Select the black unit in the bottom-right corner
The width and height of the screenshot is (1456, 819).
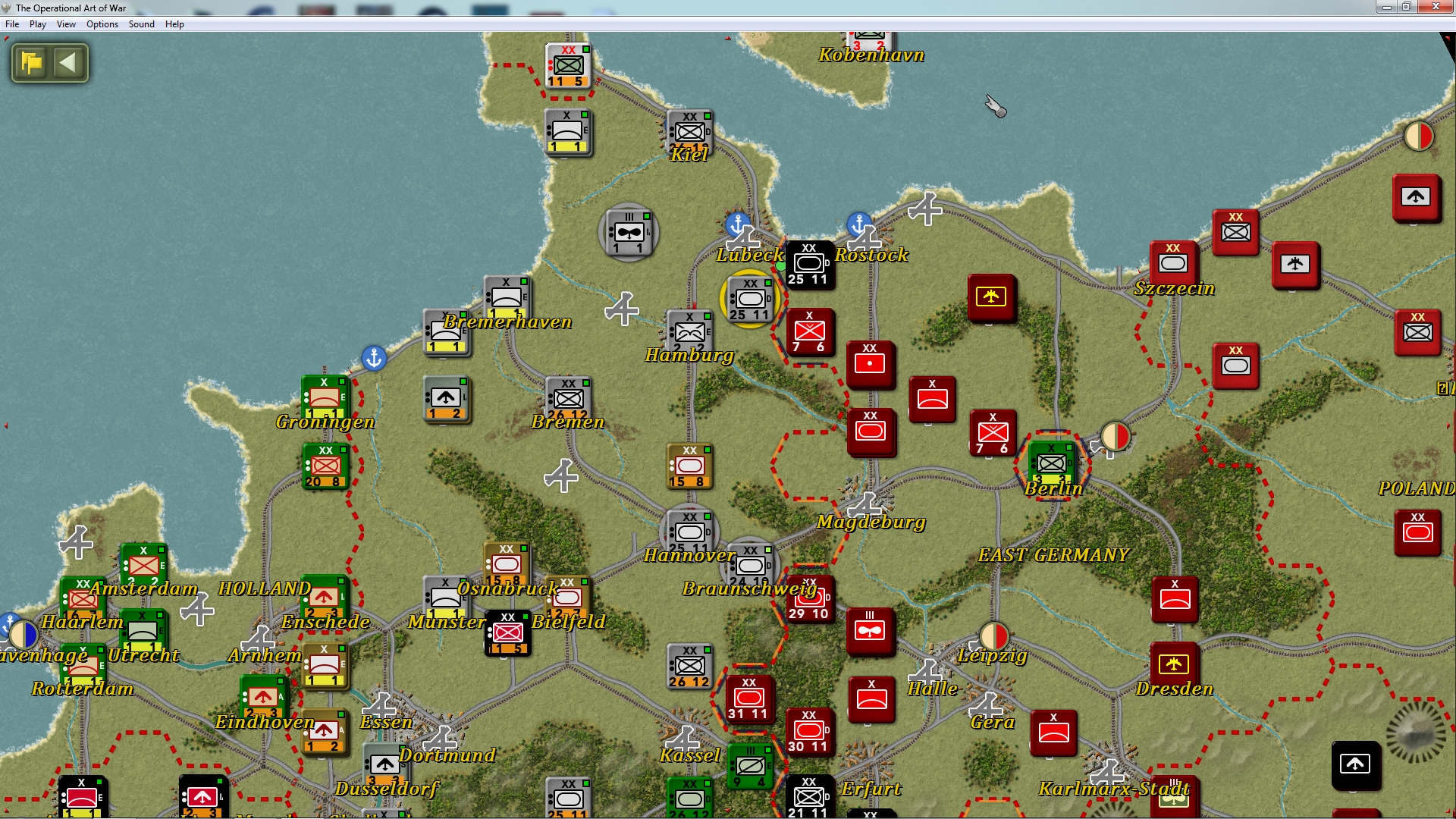tap(1356, 765)
